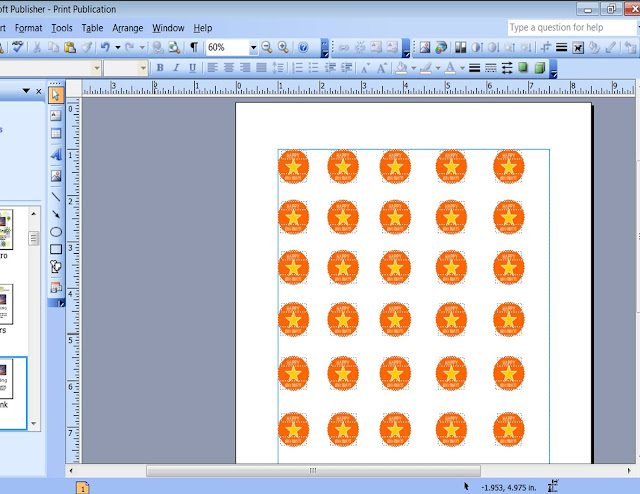Toggle italic formatting
Image resolution: width=640 pixels, height=494 pixels.
click(x=176, y=68)
